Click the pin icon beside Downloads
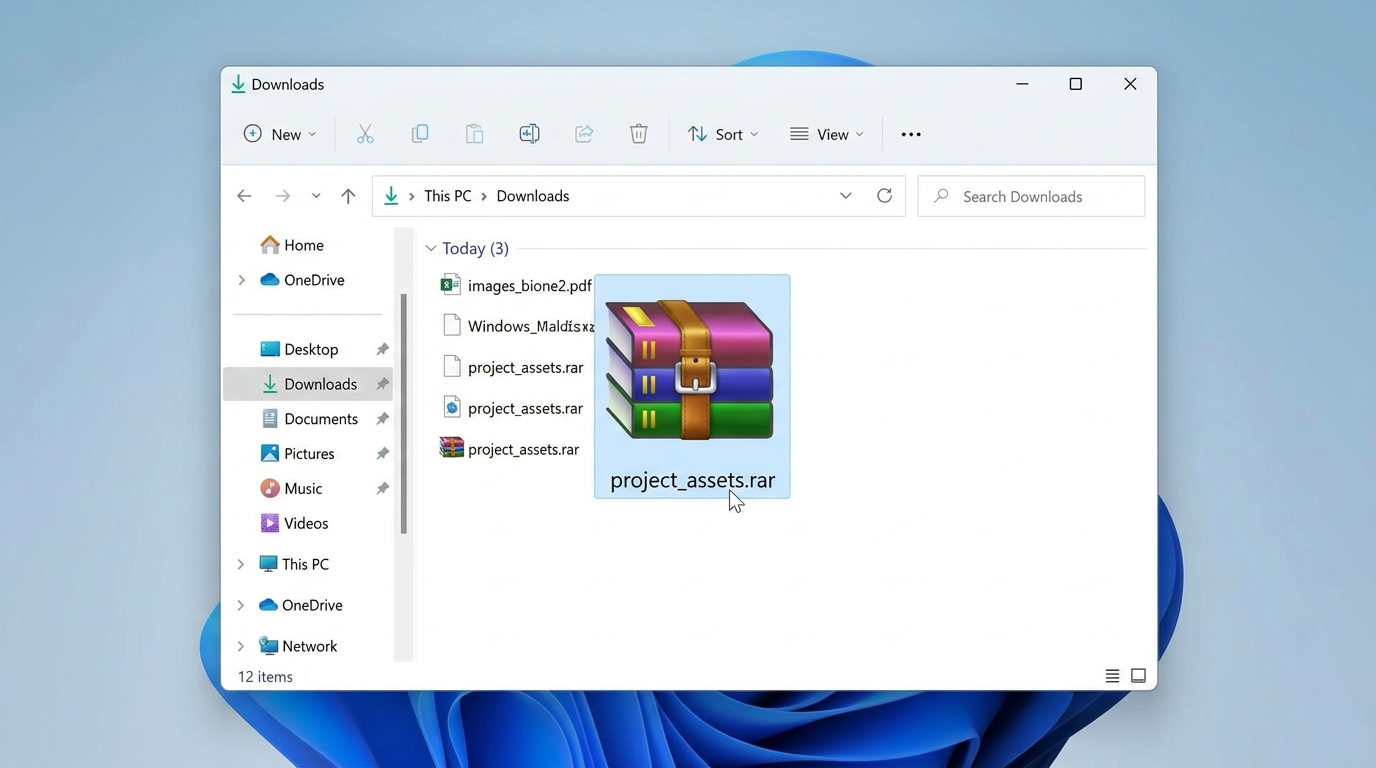Image resolution: width=1376 pixels, height=768 pixels. pos(382,384)
